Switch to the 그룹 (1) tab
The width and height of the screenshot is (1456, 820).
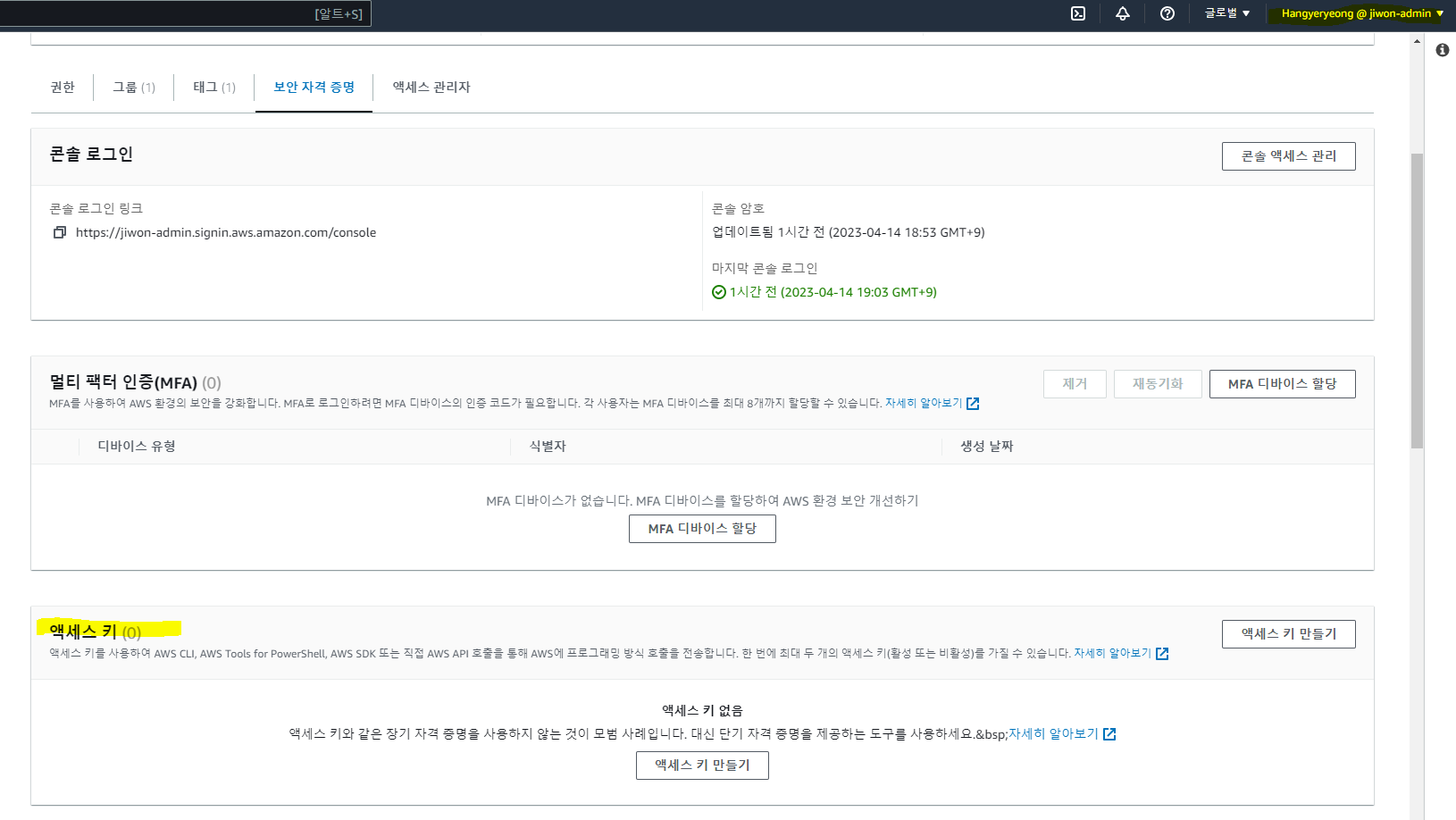(x=134, y=87)
